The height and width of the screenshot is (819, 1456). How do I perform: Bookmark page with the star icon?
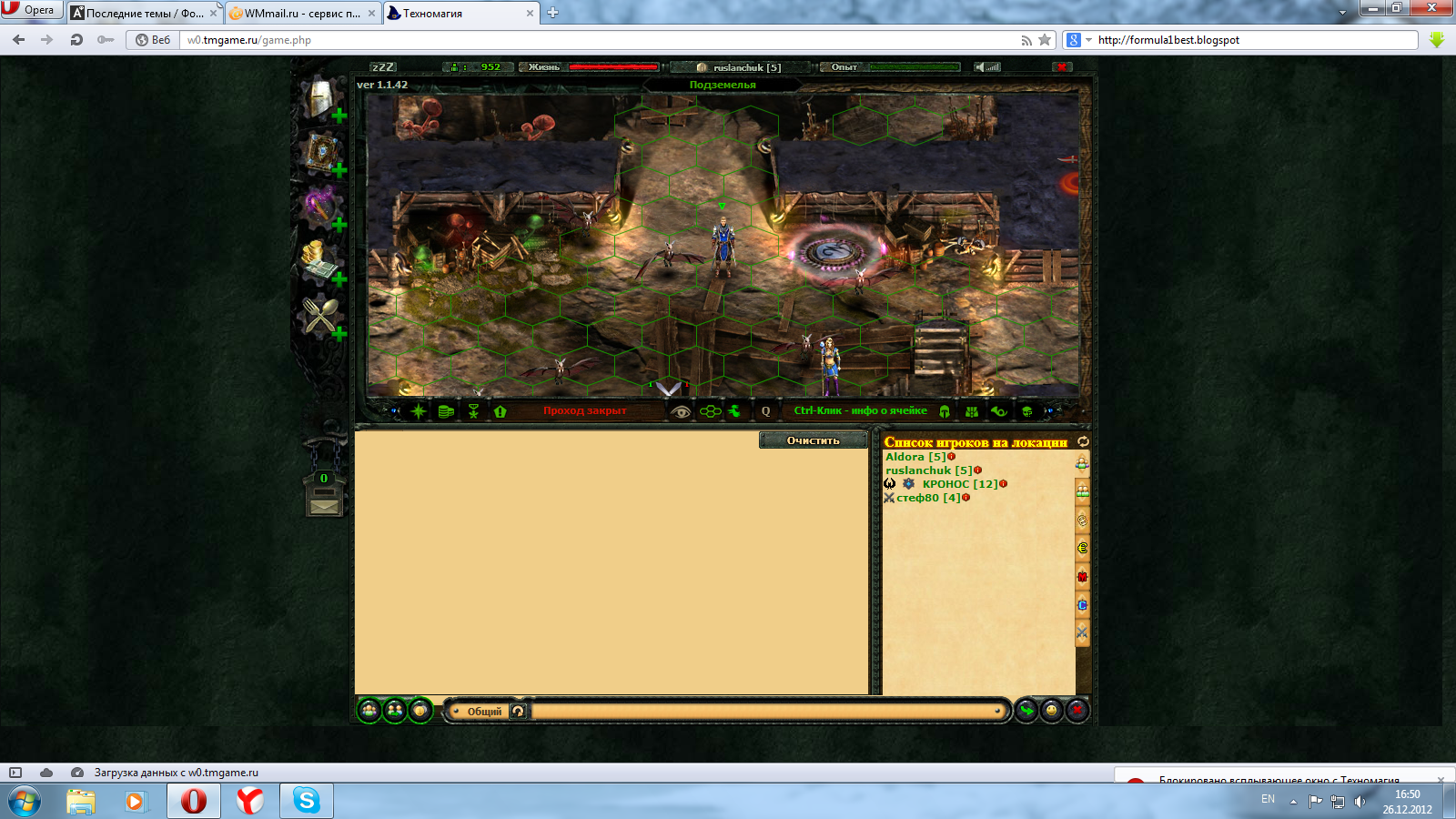(x=1045, y=40)
